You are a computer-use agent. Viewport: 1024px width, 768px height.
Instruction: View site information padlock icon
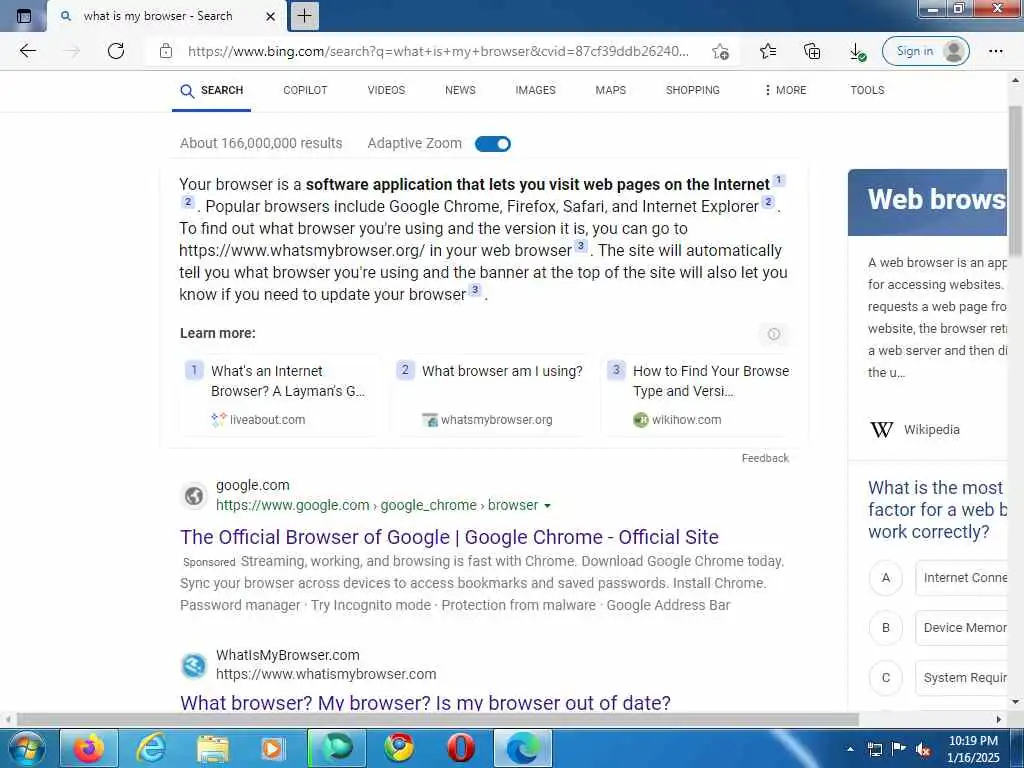pos(166,51)
